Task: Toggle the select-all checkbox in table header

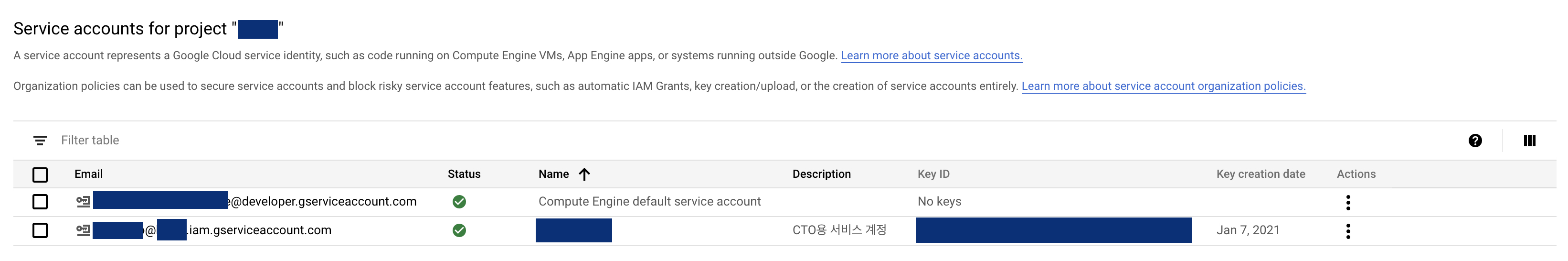Action: (40, 175)
